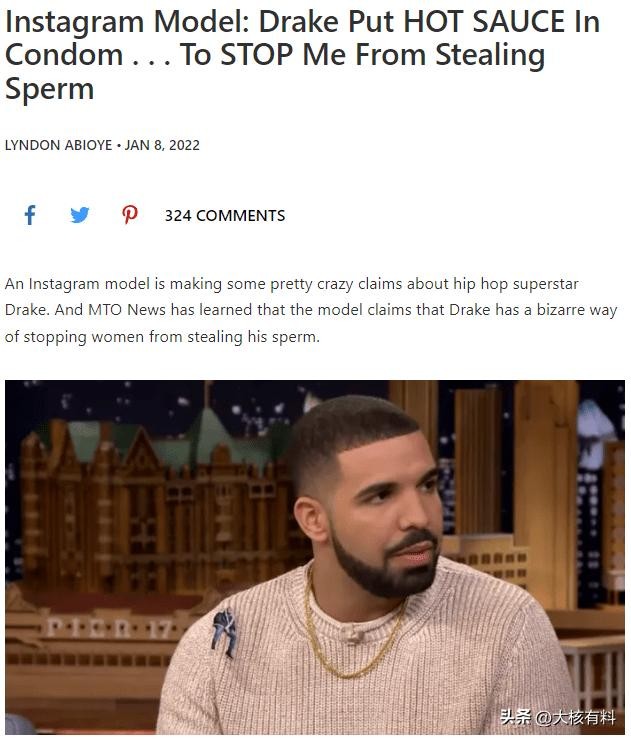Click the gold chain necklace in photo
The width and height of the screenshot is (631, 740).
coord(352,628)
